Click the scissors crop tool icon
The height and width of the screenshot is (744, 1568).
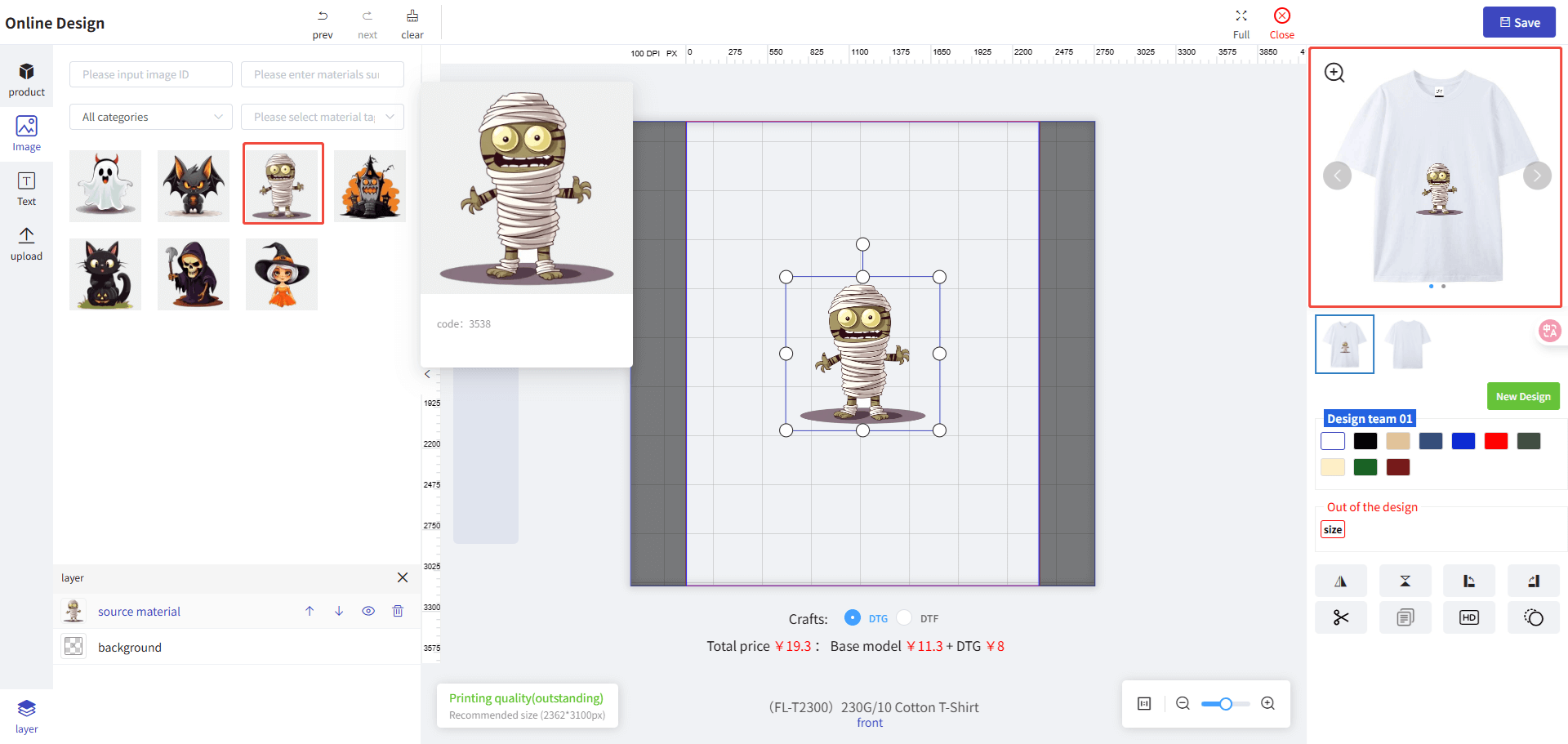pyautogui.click(x=1340, y=617)
